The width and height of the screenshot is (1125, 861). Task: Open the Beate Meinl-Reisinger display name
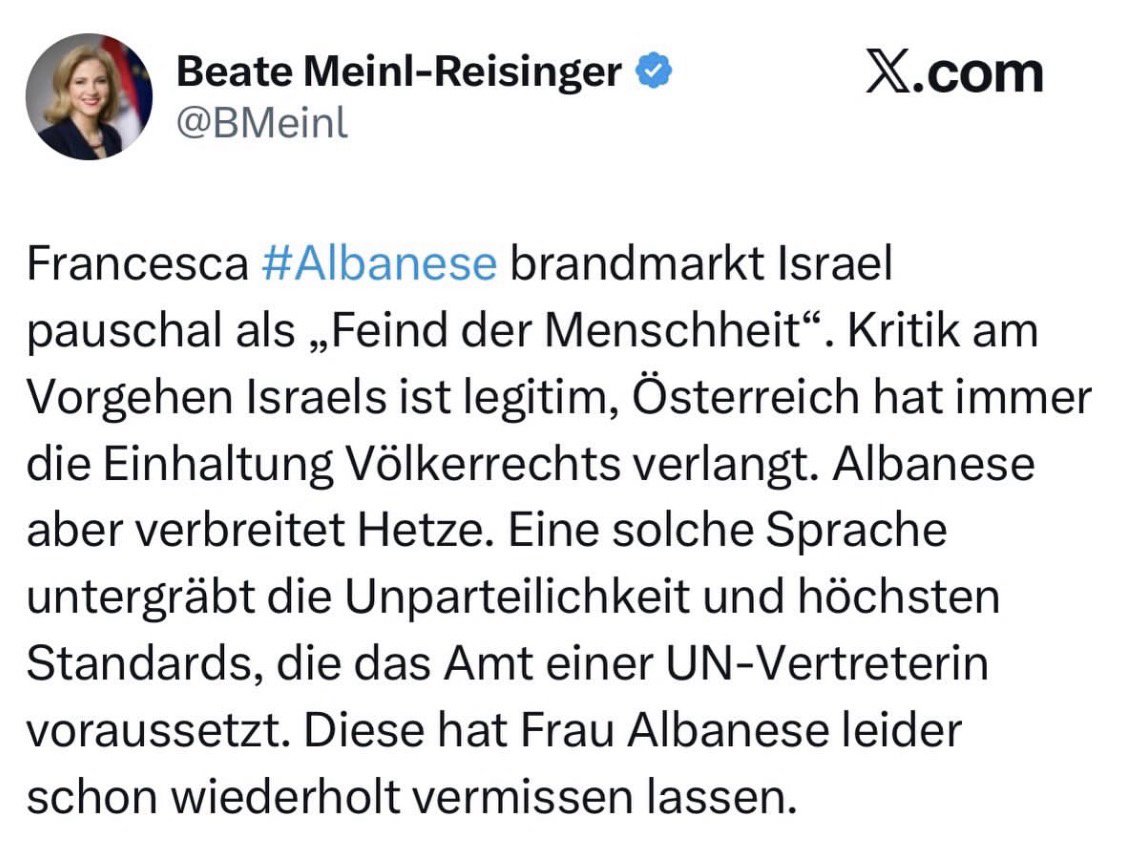click(x=398, y=73)
